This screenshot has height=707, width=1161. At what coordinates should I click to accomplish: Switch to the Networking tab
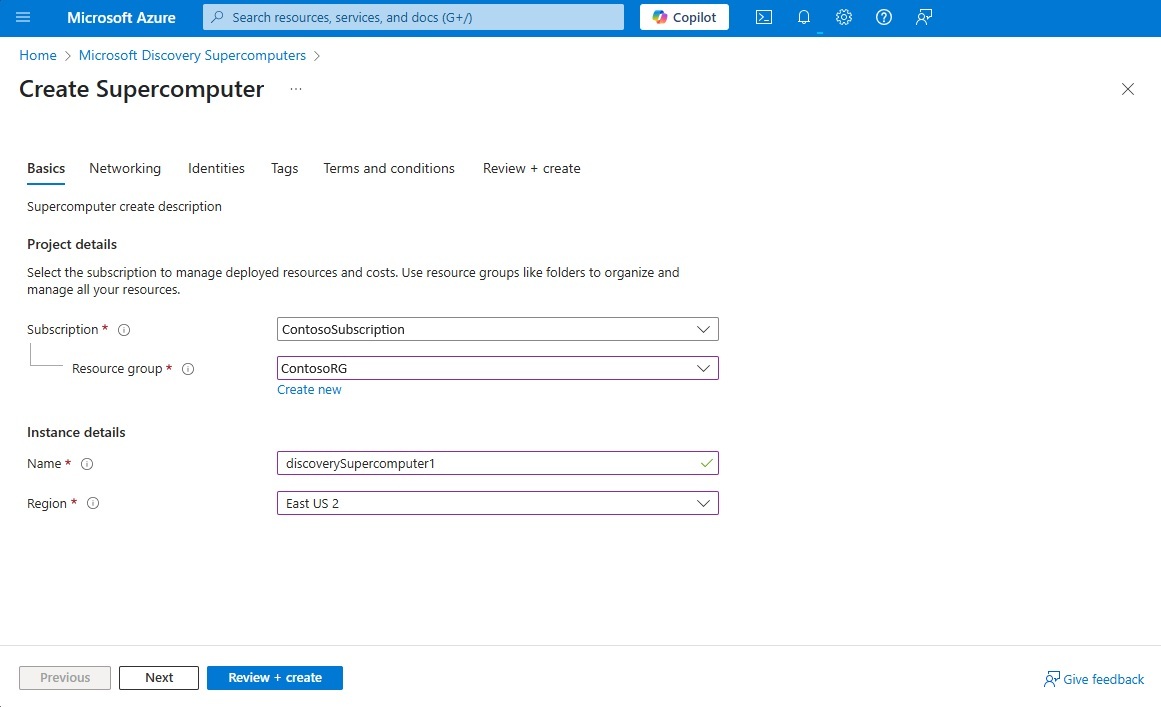pyautogui.click(x=125, y=168)
